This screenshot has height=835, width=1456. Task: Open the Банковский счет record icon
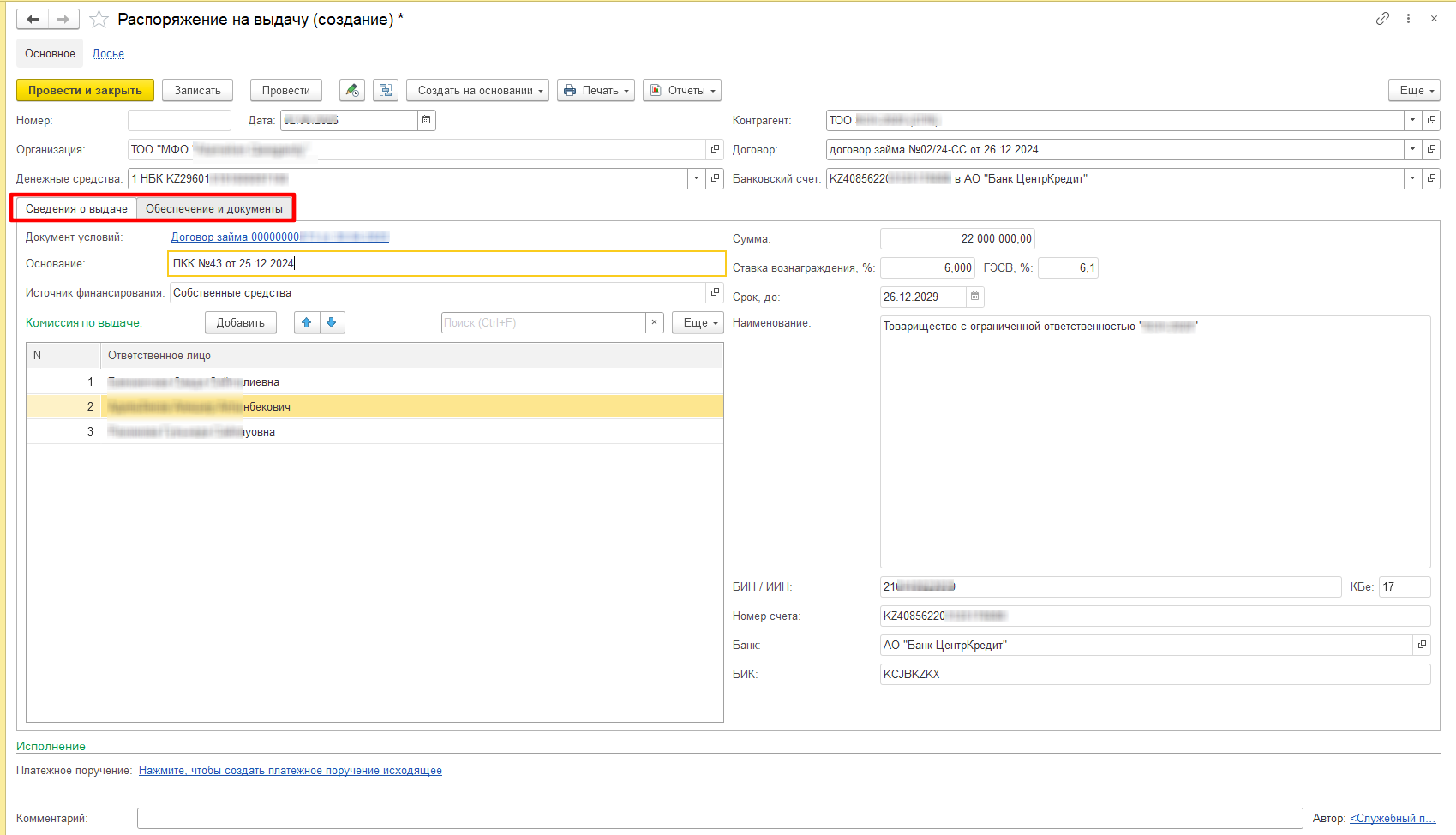(x=1431, y=178)
